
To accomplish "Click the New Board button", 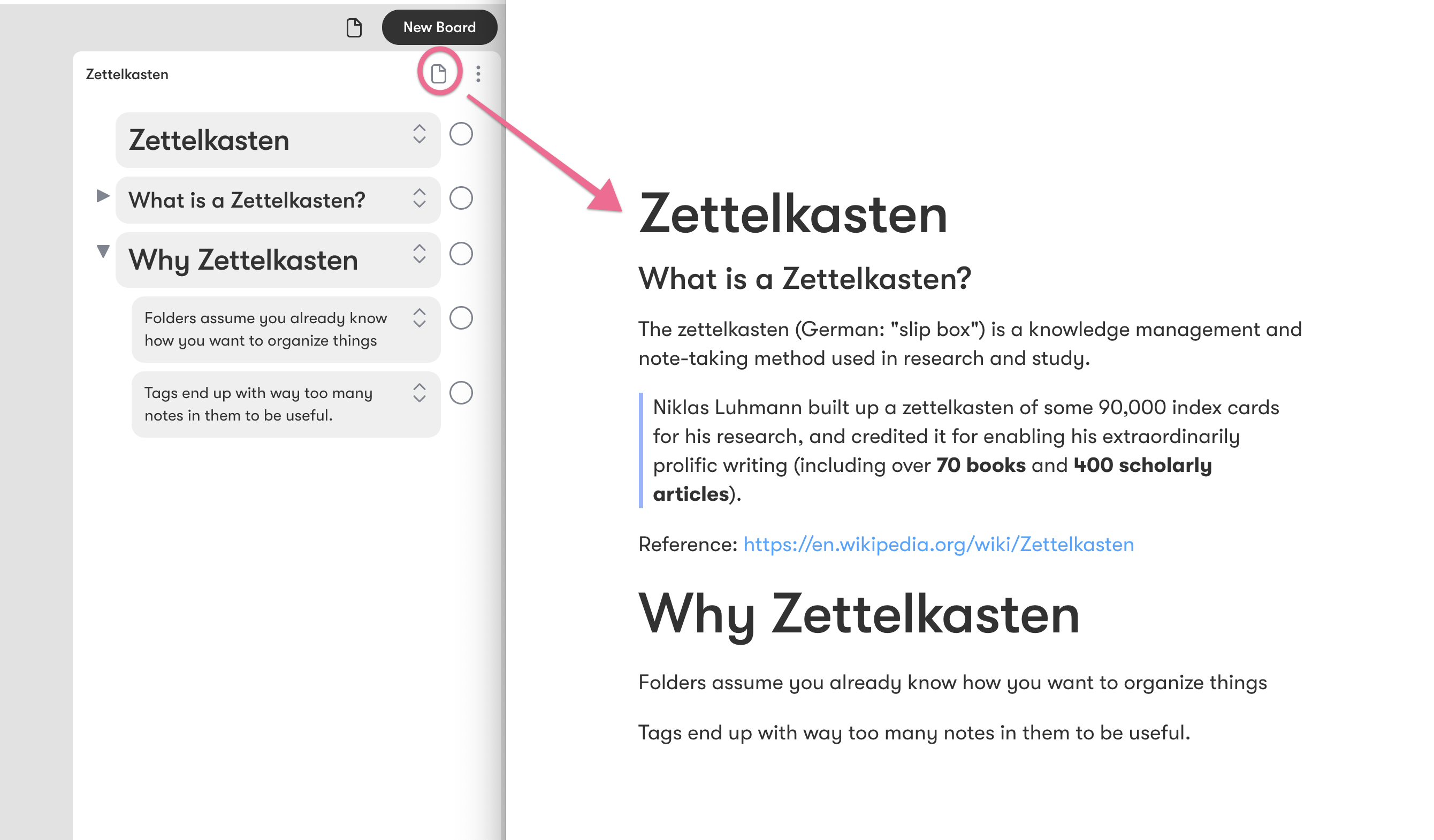I will [437, 27].
